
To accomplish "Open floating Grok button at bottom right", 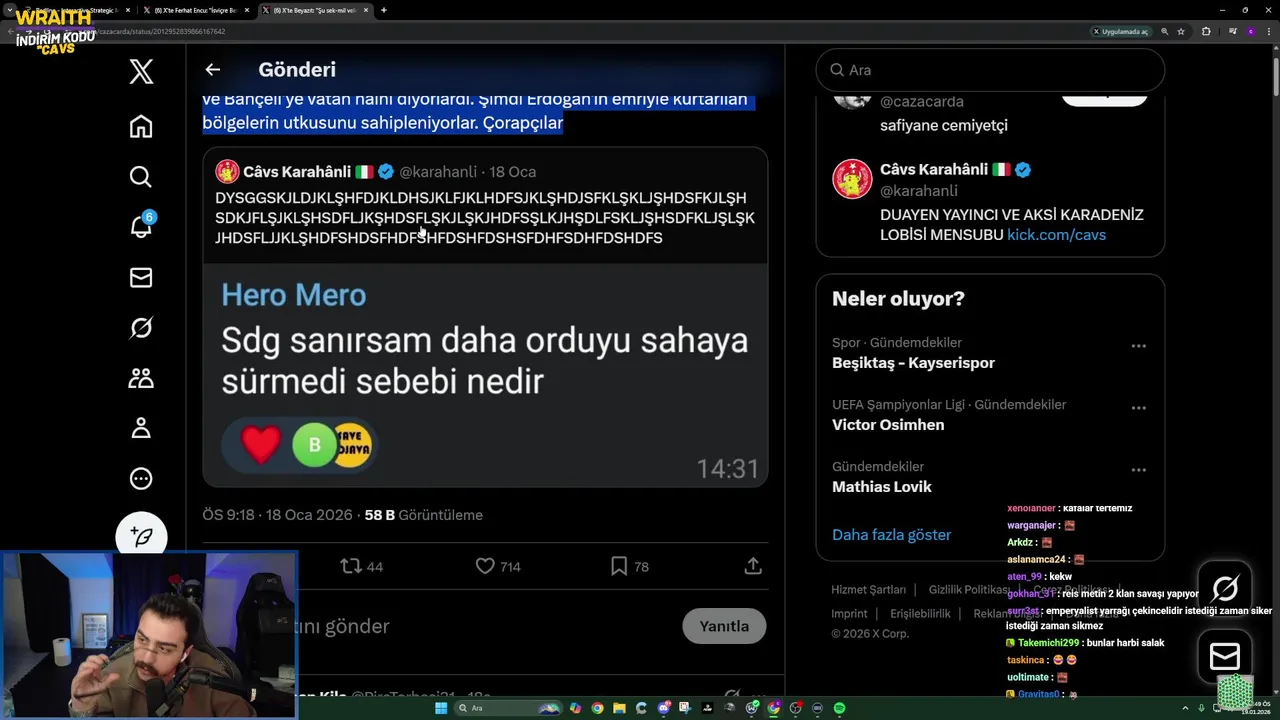I will point(1225,588).
